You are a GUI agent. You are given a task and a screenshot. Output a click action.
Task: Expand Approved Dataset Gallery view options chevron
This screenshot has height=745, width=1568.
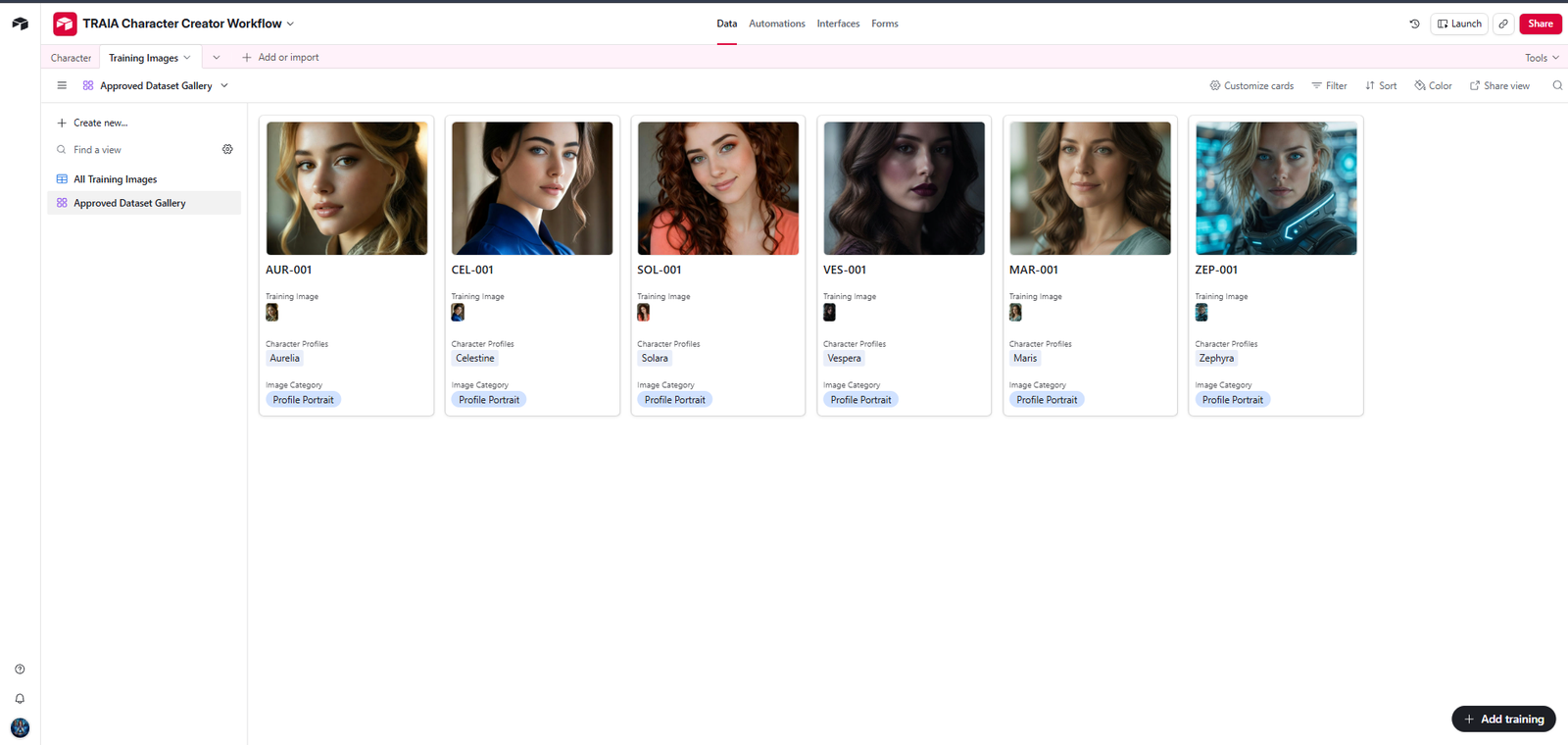pyautogui.click(x=224, y=85)
